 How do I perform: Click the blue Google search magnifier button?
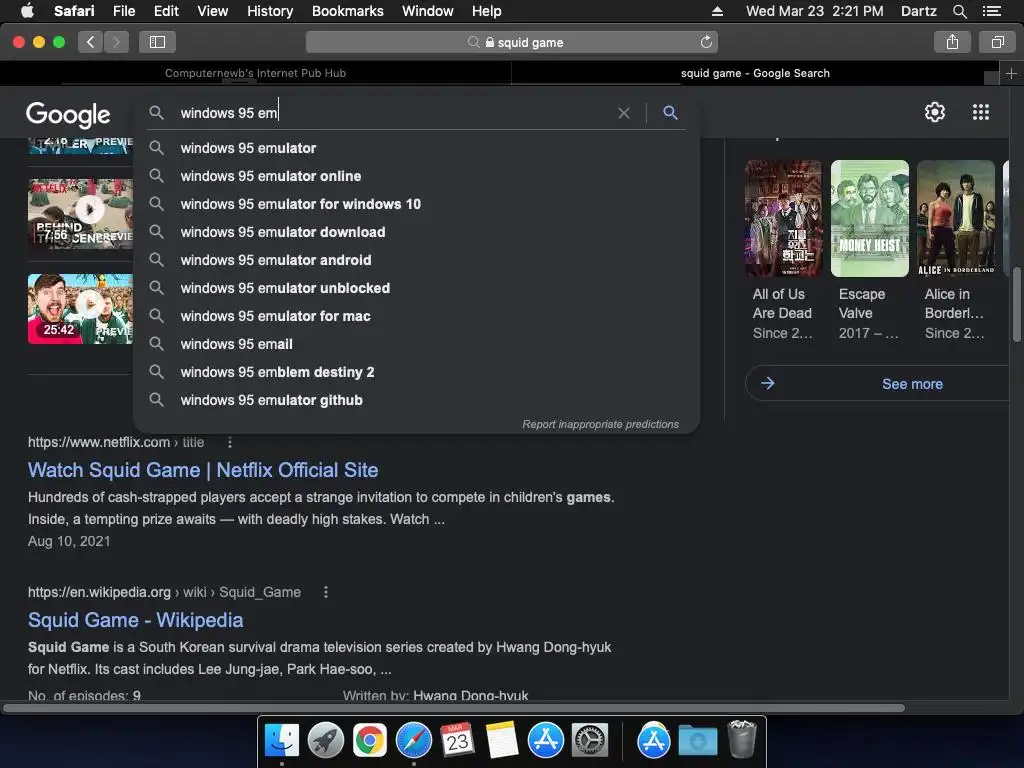pyautogui.click(x=670, y=112)
